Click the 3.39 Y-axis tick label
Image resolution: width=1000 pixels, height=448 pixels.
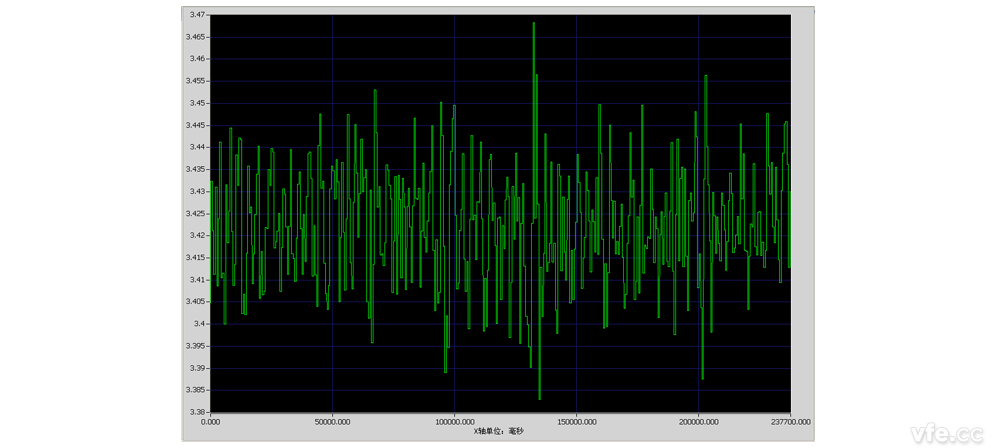[197, 368]
